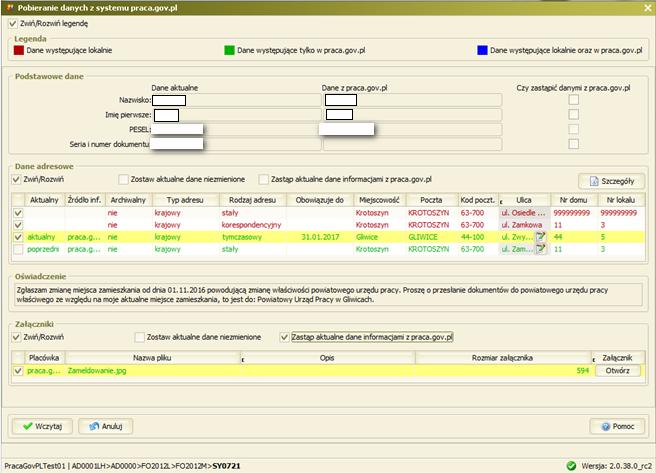This screenshot has width=656, height=473.
Task: Click the Anuluj button
Action: pos(105,426)
